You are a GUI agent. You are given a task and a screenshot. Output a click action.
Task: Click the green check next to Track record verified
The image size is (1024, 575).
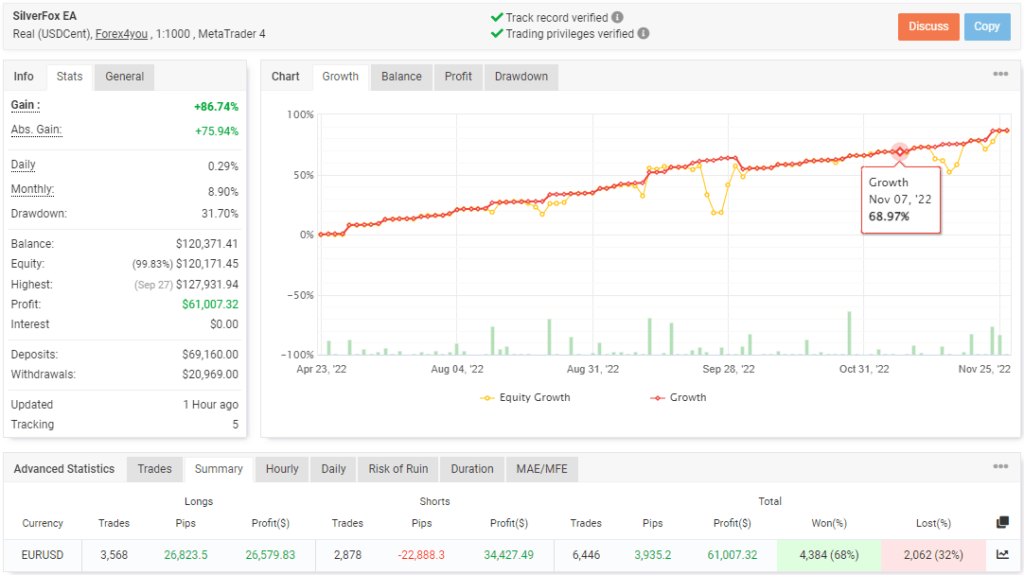497,17
